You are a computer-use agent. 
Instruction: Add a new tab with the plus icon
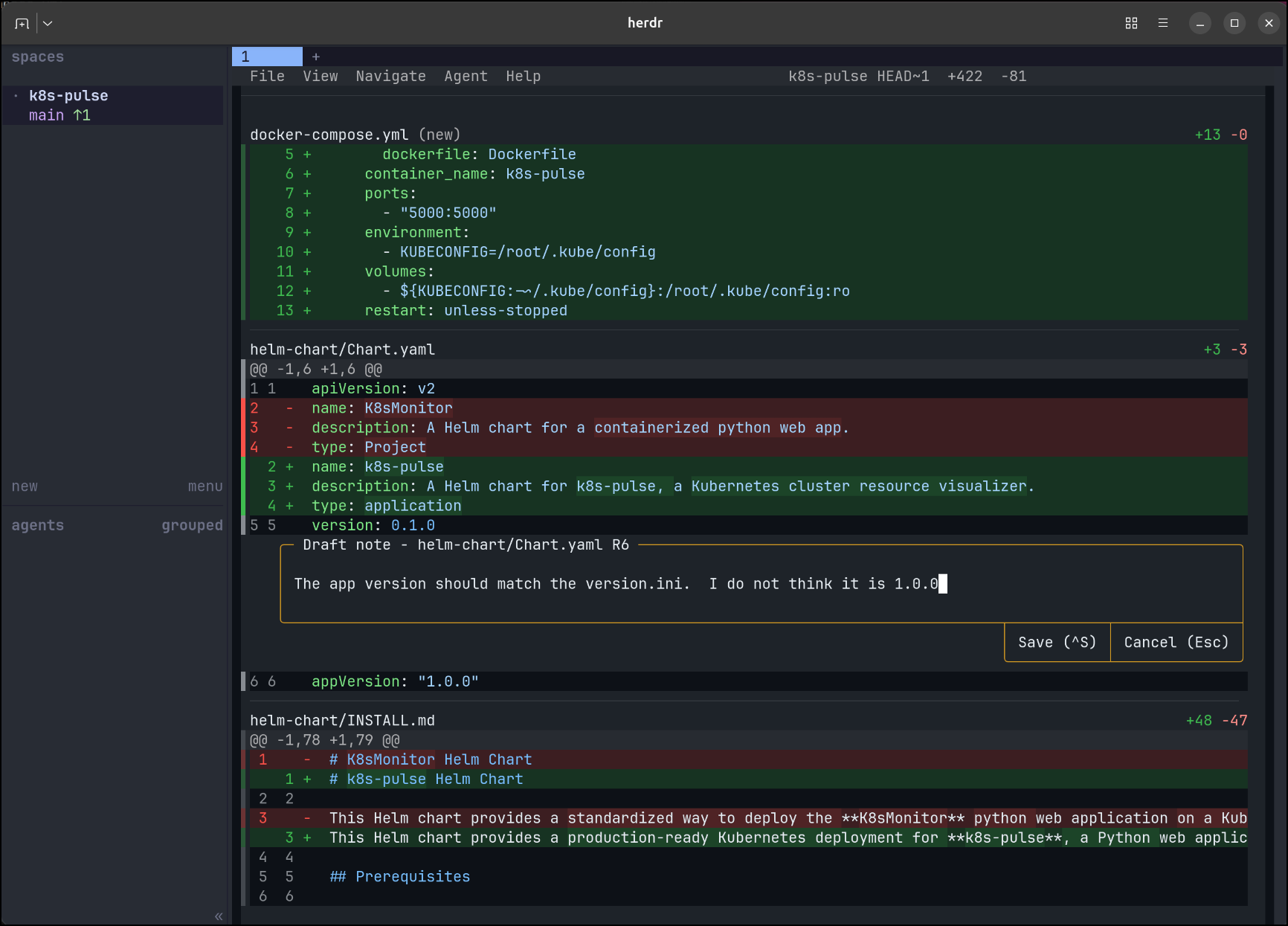point(316,57)
